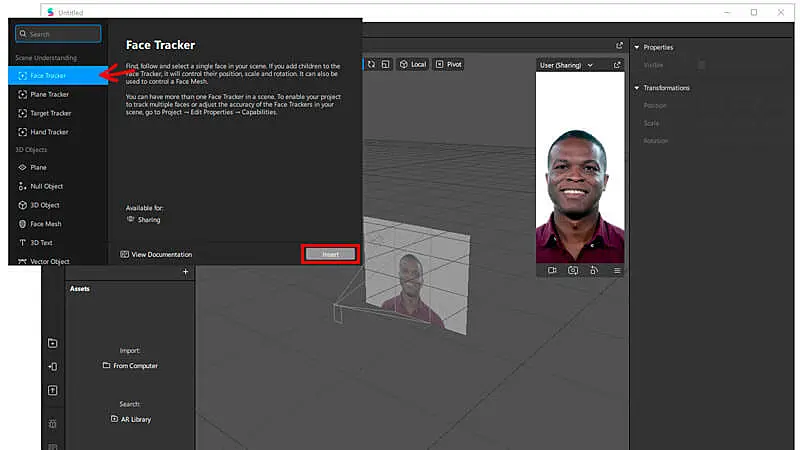800x450 pixels.
Task: Click the video camera icon under the preview
Action: point(552,270)
